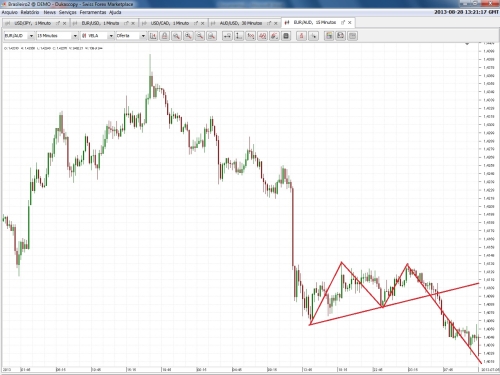Click the dark square toolbar icon

(286, 36)
